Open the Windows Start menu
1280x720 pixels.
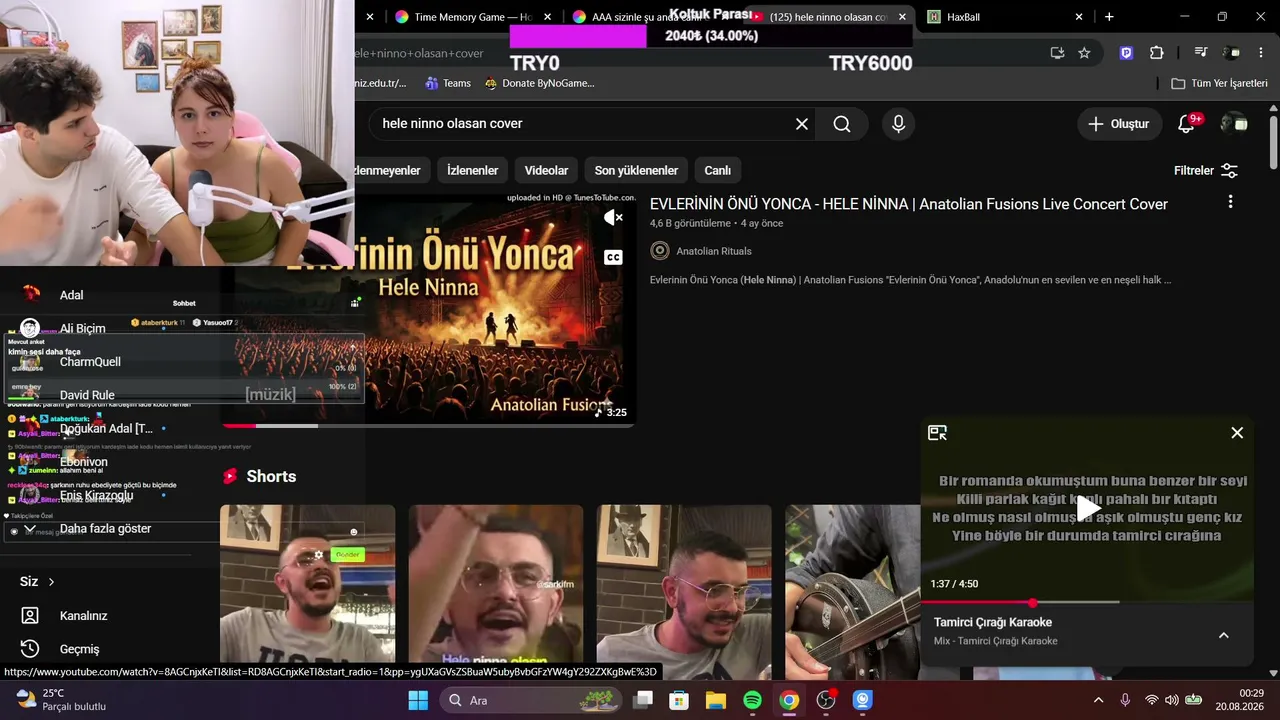point(418,700)
